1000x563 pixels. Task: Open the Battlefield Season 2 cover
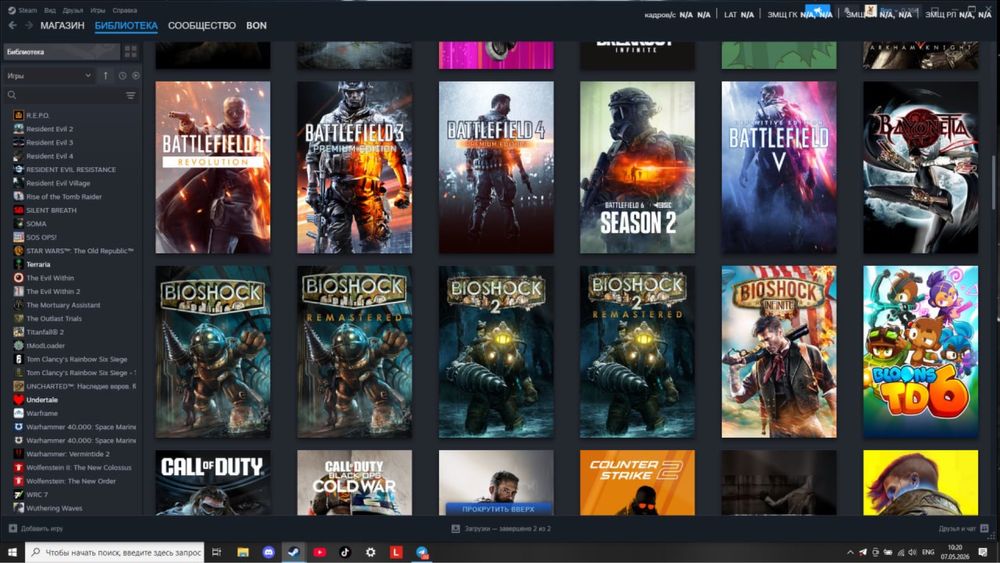[x=637, y=167]
